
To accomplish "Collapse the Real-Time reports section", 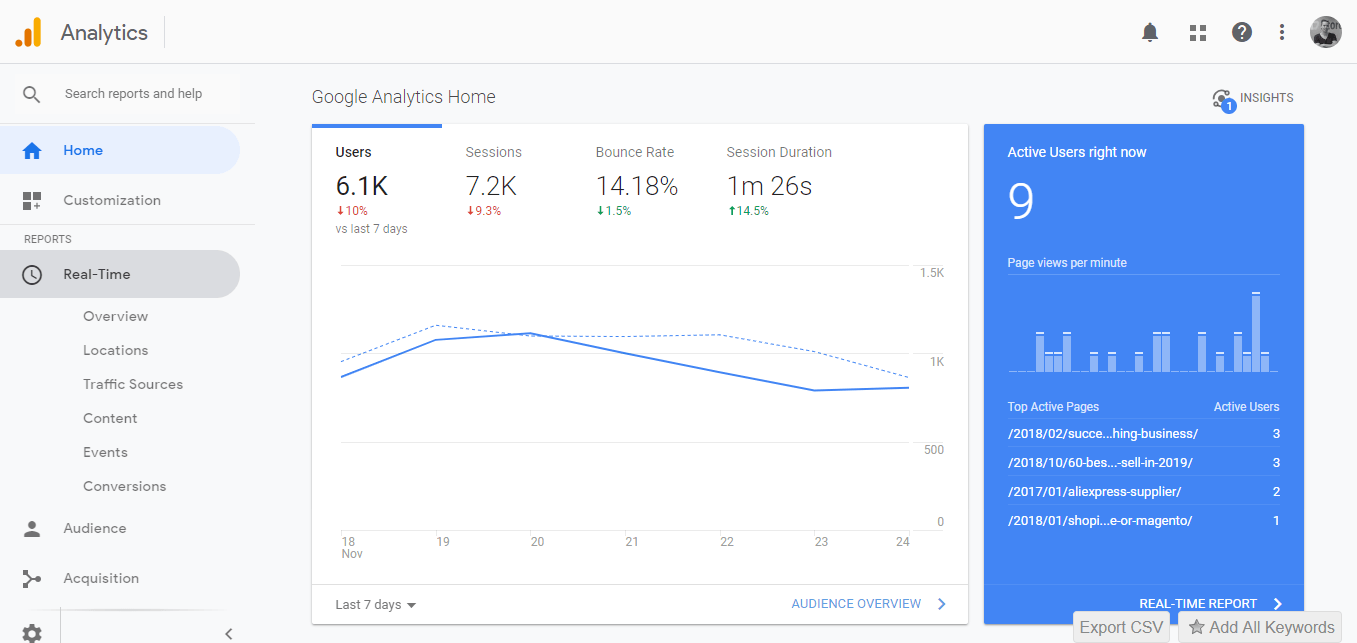I will click(120, 274).
